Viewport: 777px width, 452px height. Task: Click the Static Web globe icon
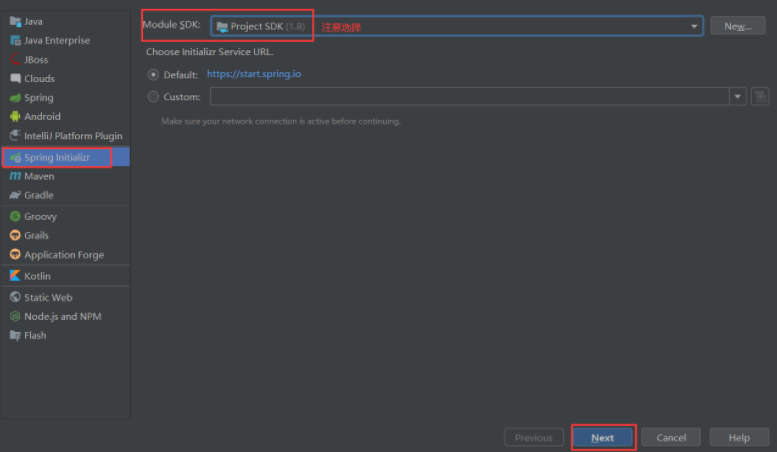[15, 297]
